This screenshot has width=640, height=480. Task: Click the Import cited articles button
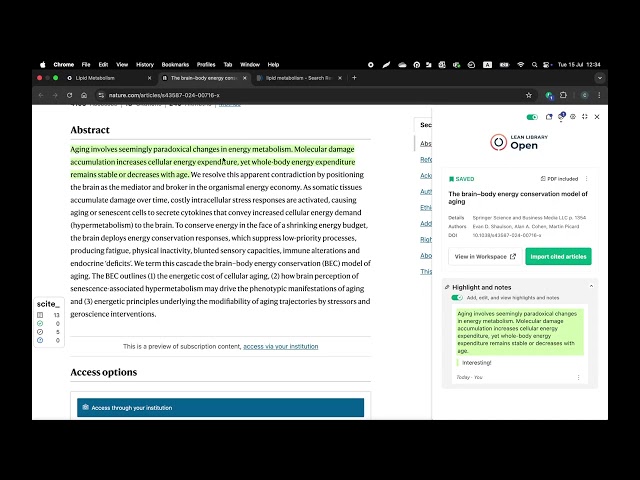(558, 256)
